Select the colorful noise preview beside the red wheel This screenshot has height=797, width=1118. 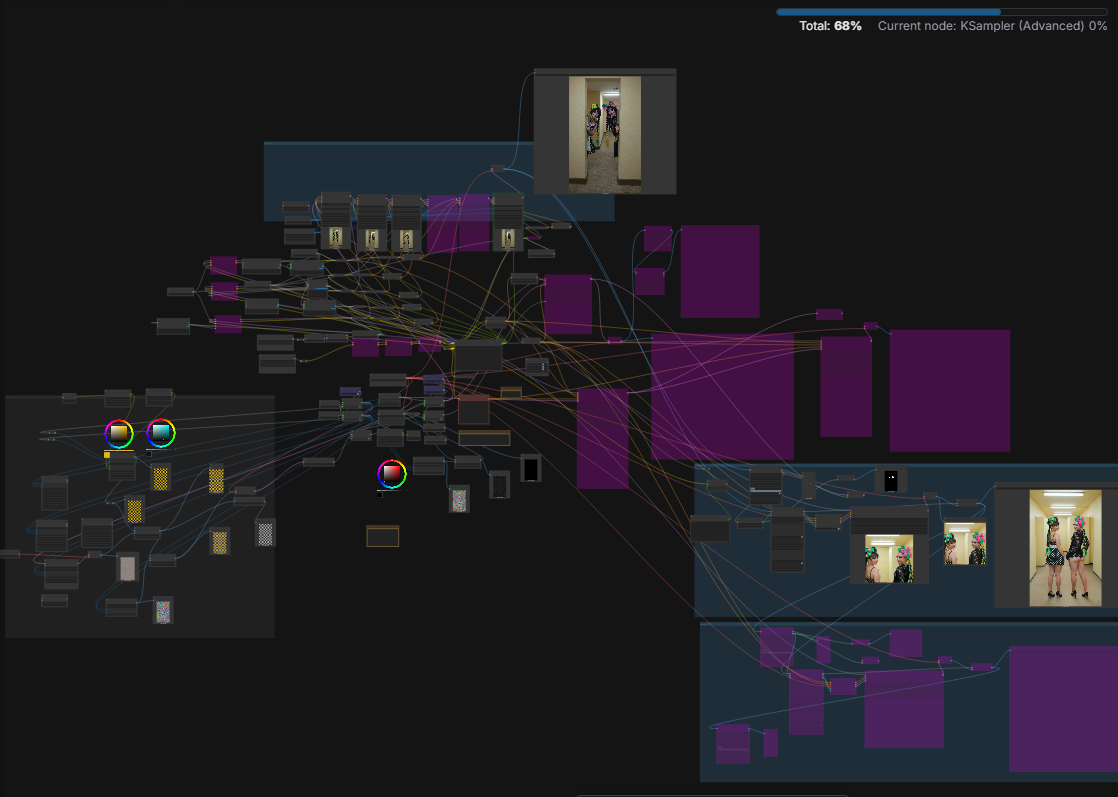(x=459, y=499)
